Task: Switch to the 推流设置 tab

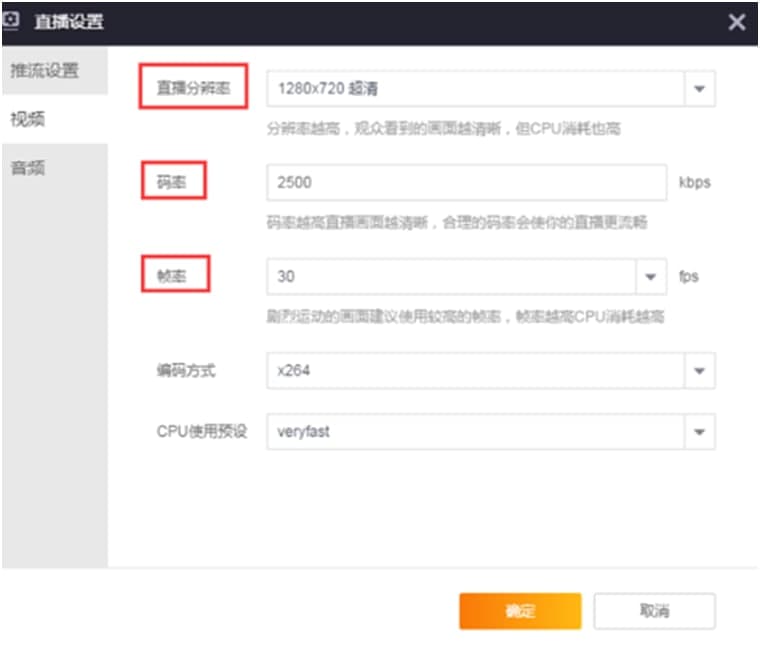Action: [x=44, y=71]
